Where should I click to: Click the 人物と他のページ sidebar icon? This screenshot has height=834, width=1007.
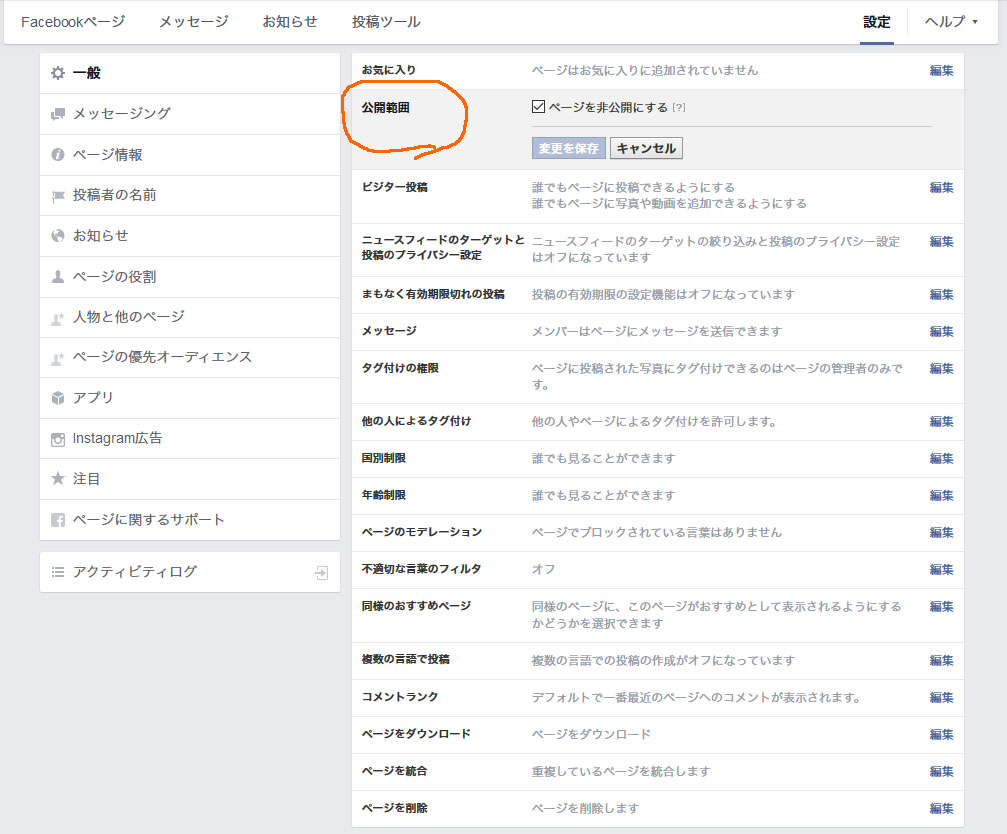point(58,317)
